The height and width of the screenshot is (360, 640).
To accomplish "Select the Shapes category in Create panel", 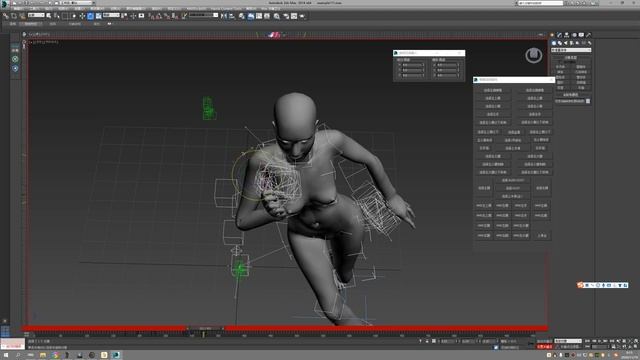I will [560, 43].
